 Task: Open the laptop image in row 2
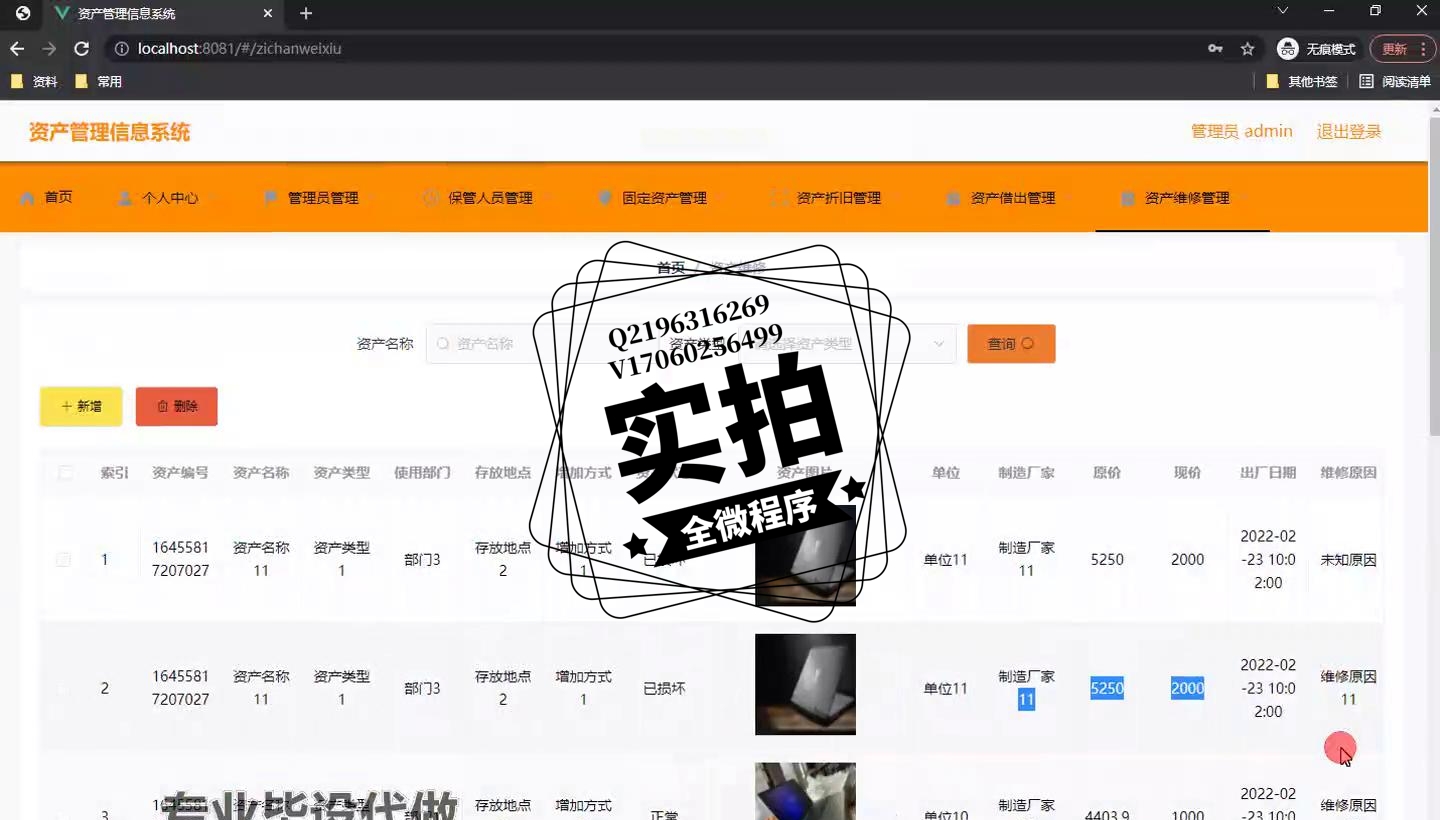click(x=805, y=684)
